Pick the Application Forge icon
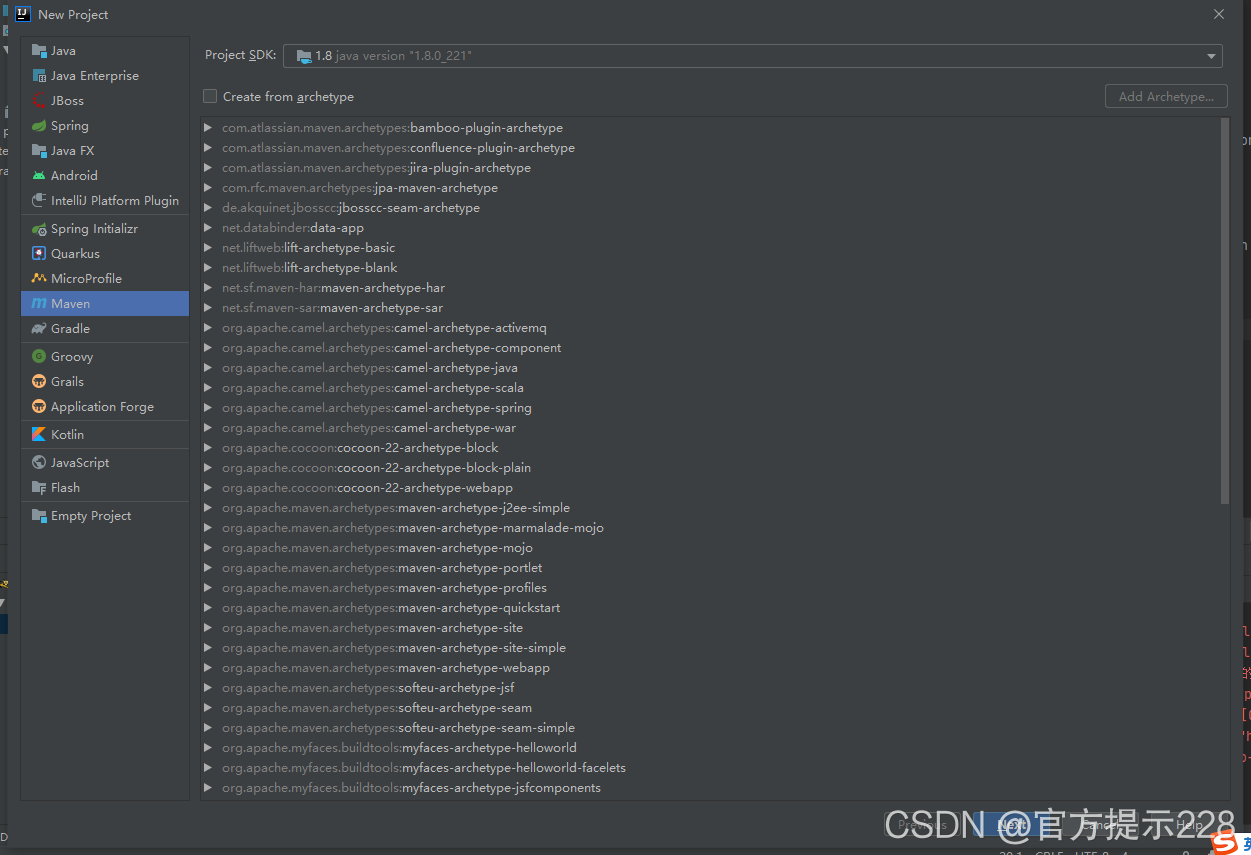This screenshot has height=855, width=1251. coord(39,407)
